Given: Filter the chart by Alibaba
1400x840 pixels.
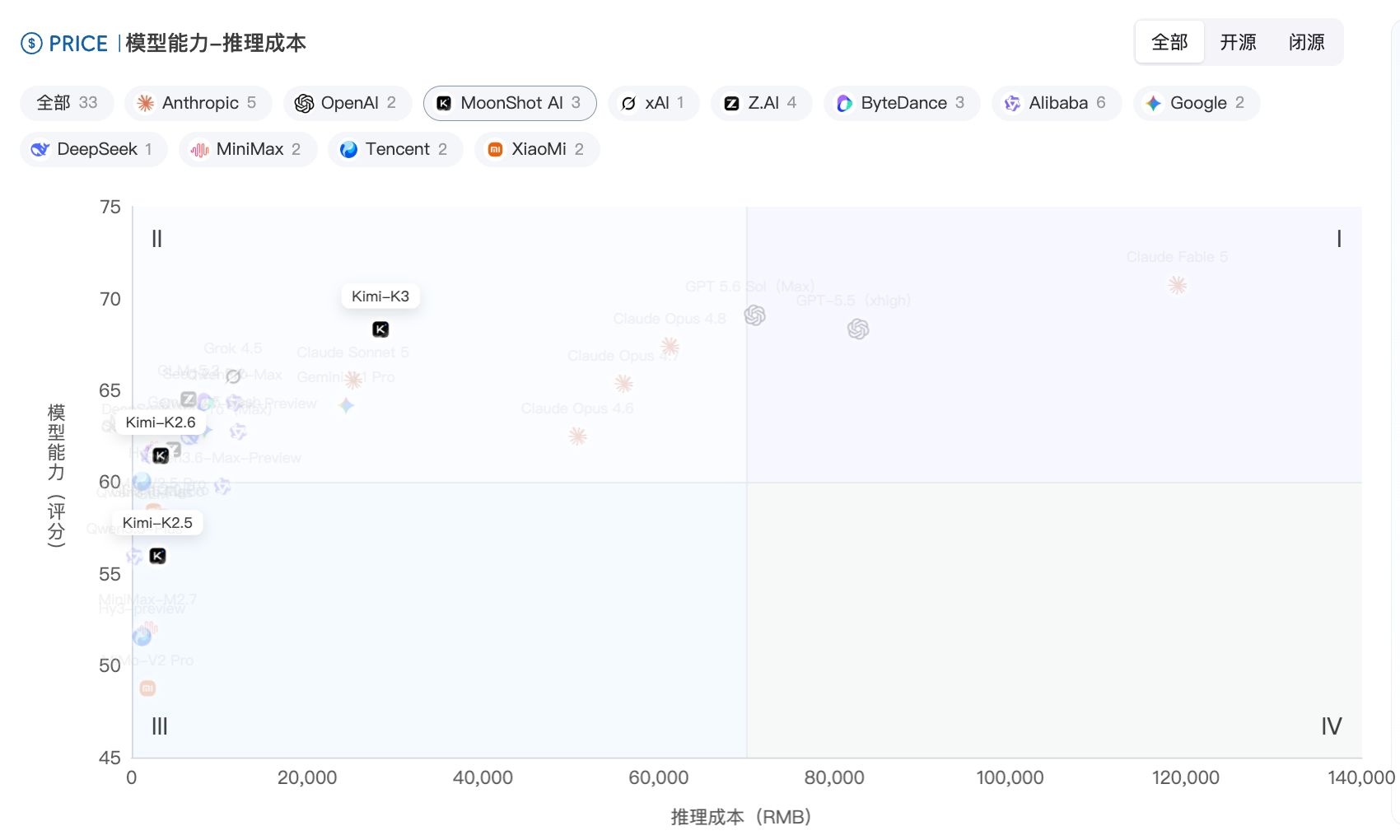Looking at the screenshot, I should click(x=1057, y=103).
